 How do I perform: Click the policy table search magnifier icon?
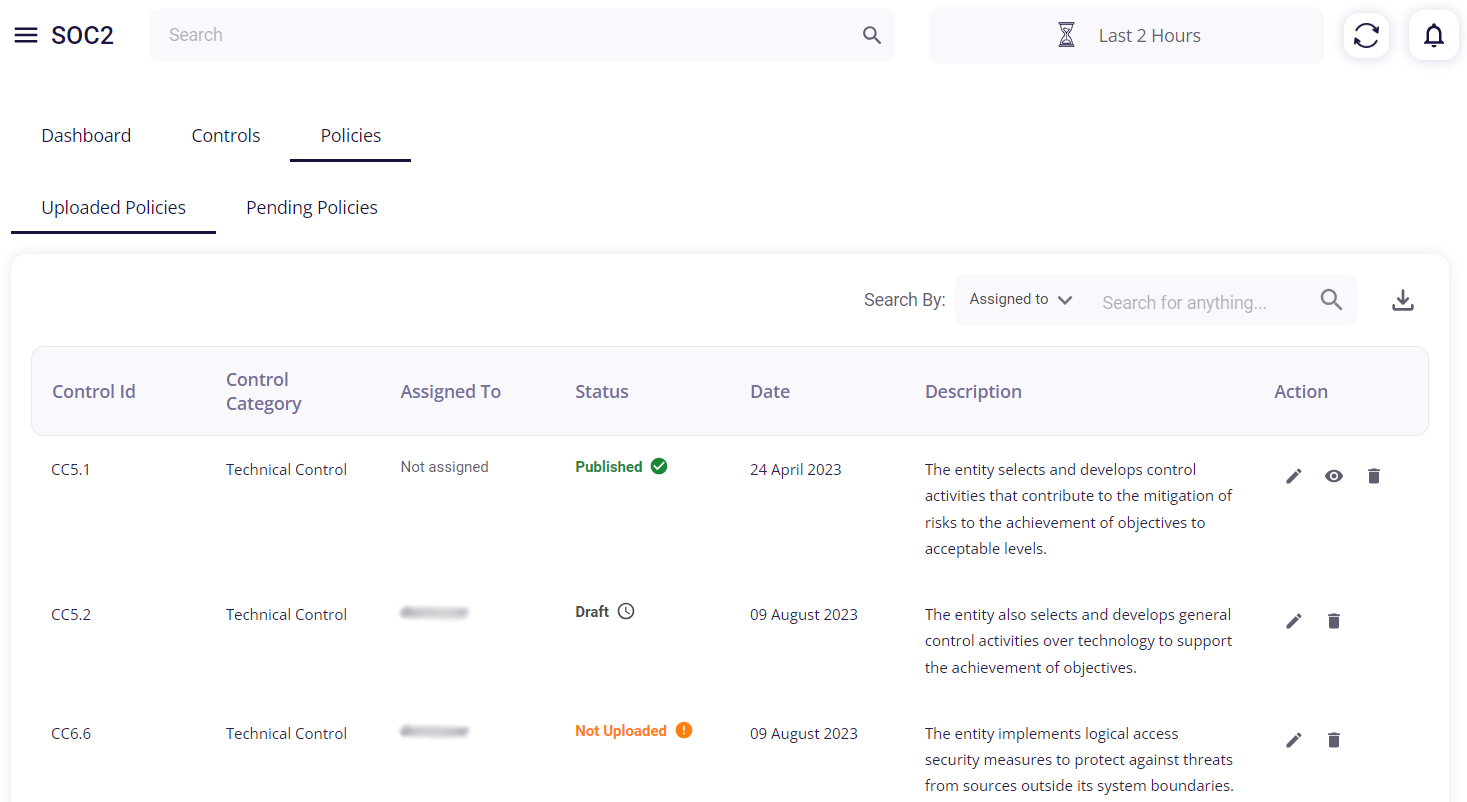pos(1331,300)
